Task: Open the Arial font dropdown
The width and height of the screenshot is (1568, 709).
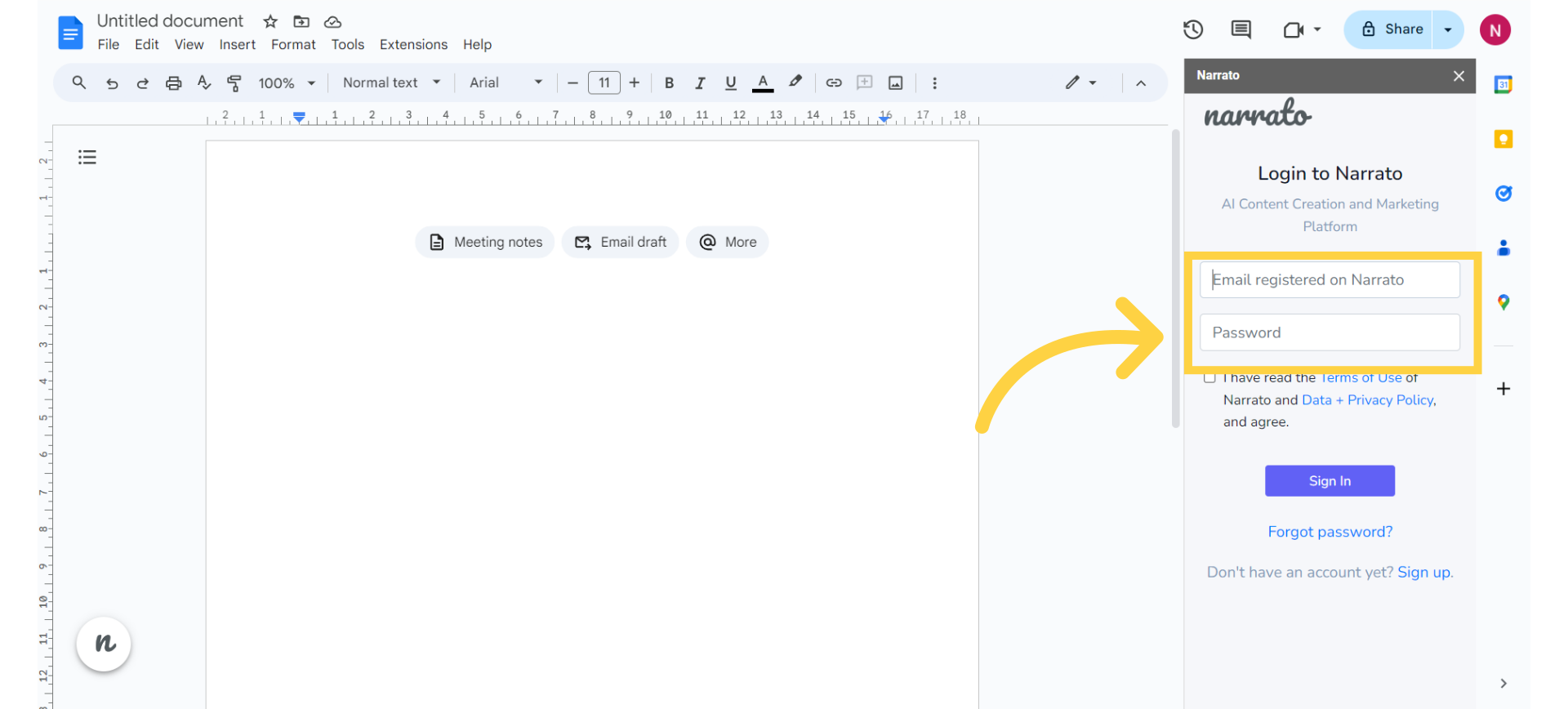Action: (506, 82)
